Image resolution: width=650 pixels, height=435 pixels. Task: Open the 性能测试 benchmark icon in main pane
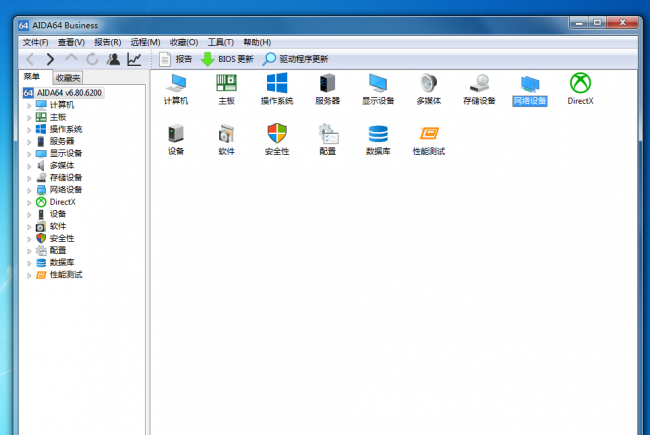[429, 139]
